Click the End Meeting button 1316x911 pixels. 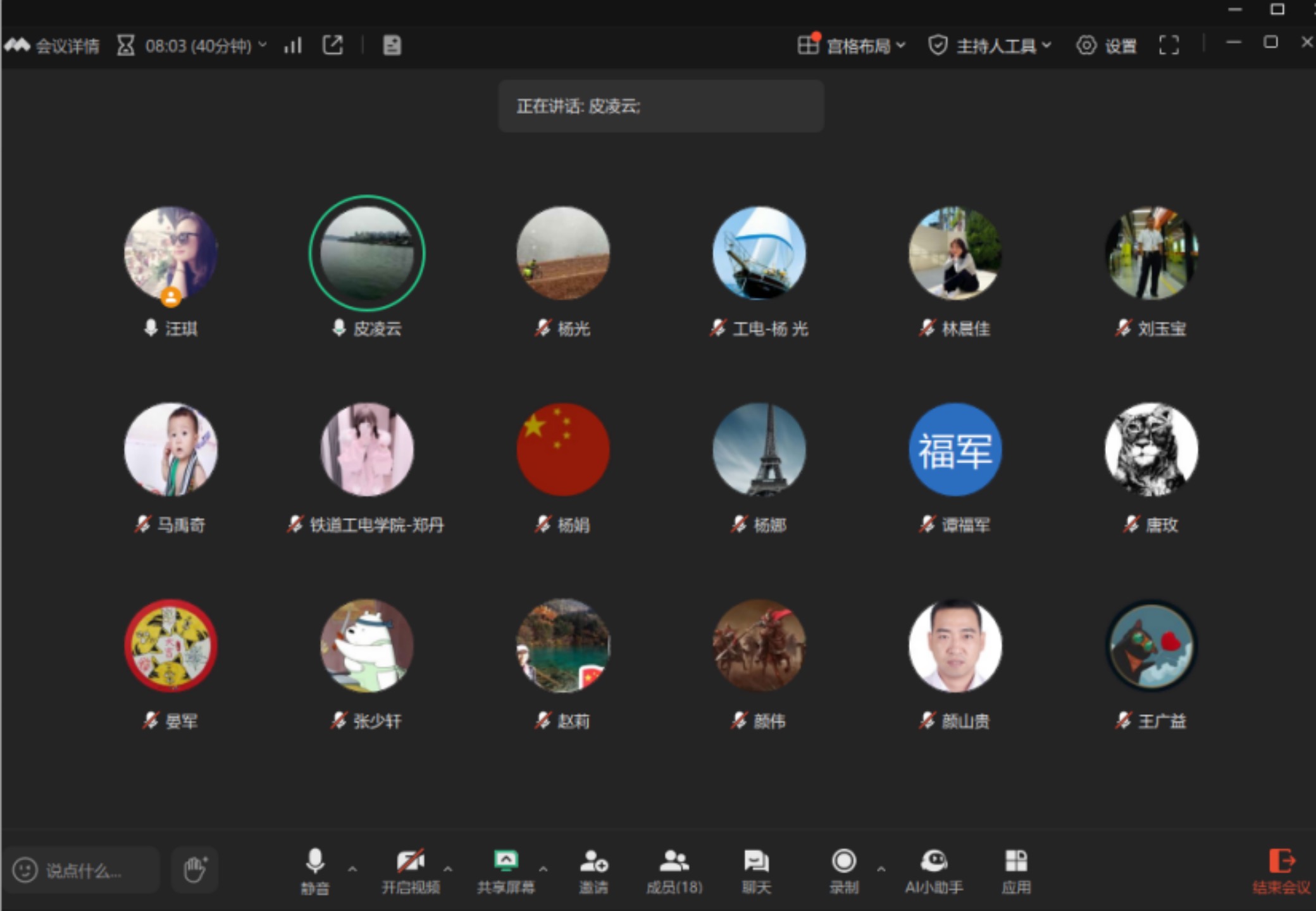pyautogui.click(x=1281, y=871)
